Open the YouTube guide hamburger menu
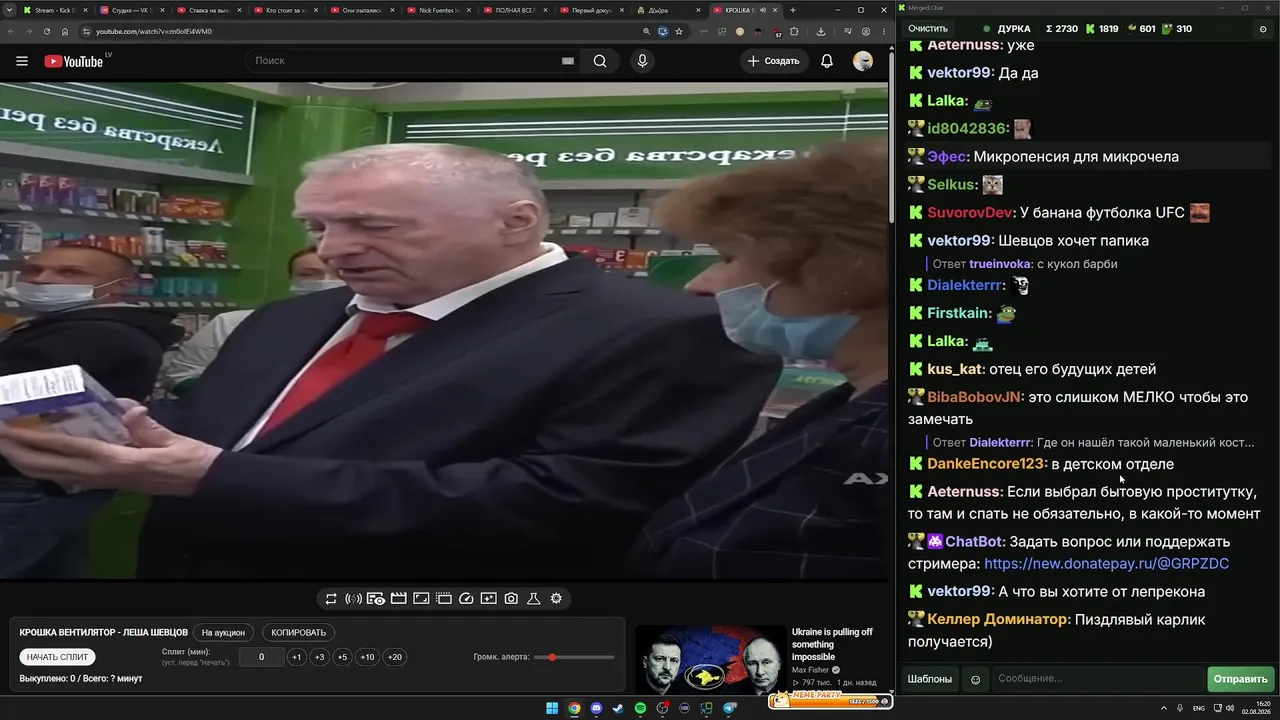The height and width of the screenshot is (720, 1280). [x=22, y=61]
